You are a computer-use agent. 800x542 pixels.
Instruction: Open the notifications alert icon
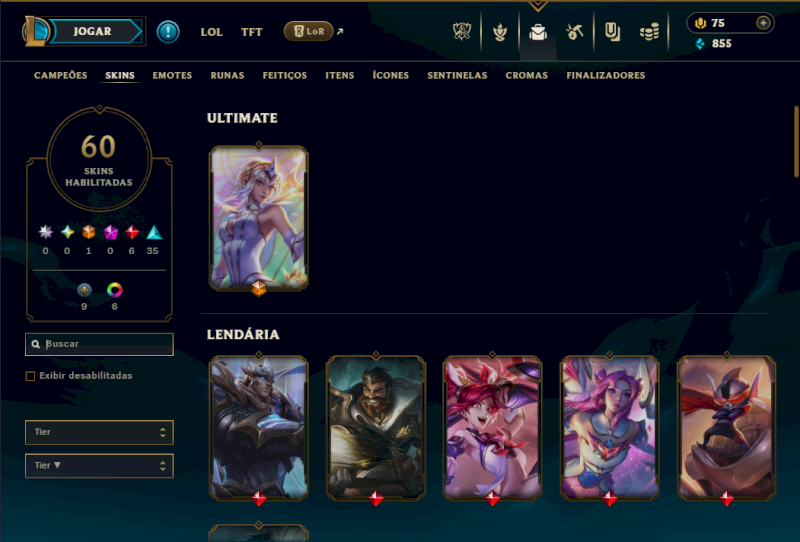click(x=168, y=32)
